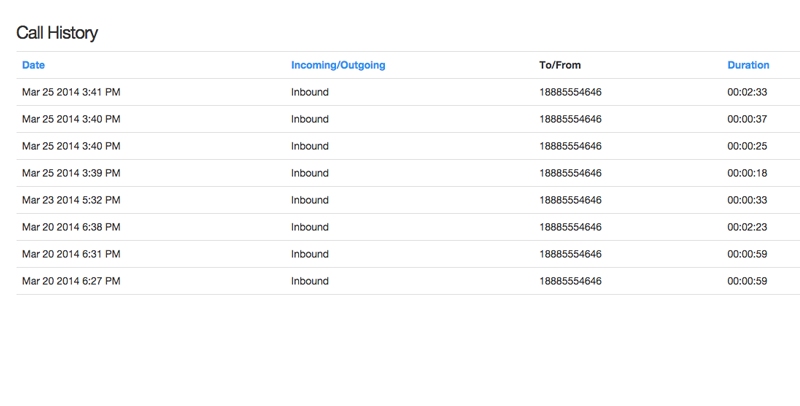Image resolution: width=800 pixels, height=406 pixels.
Task: Select the date Mar 25 2014 3:41 PM
Action: (x=71, y=92)
